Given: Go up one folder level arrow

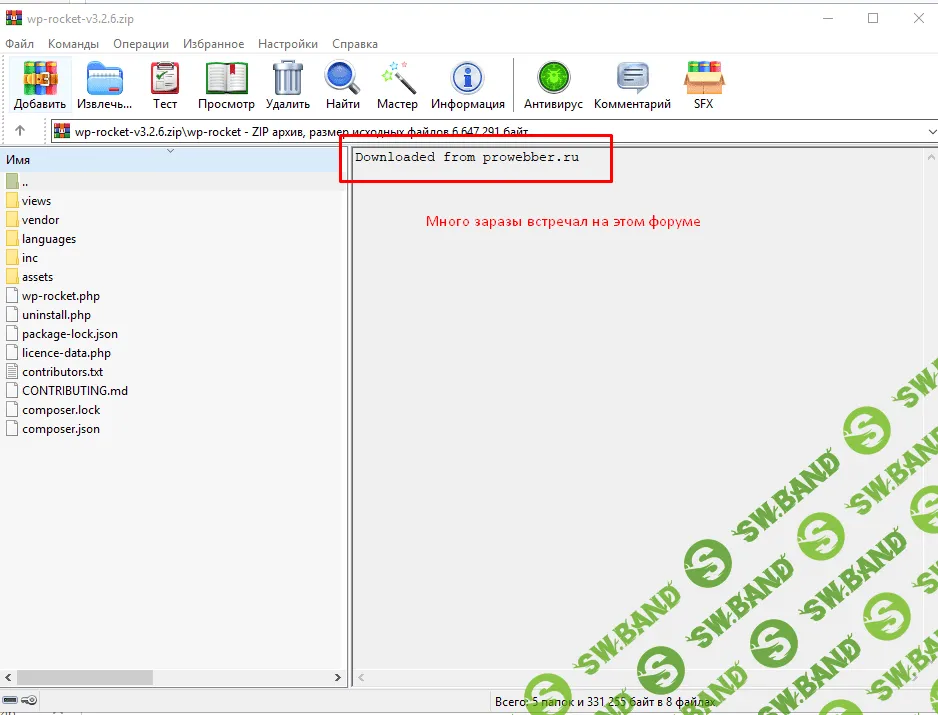Looking at the screenshot, I should click(20, 131).
